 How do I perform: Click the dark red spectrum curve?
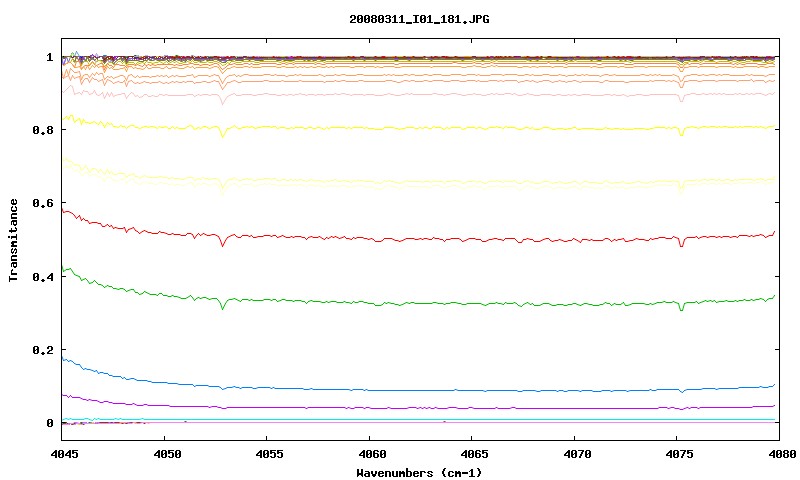(x=418, y=239)
